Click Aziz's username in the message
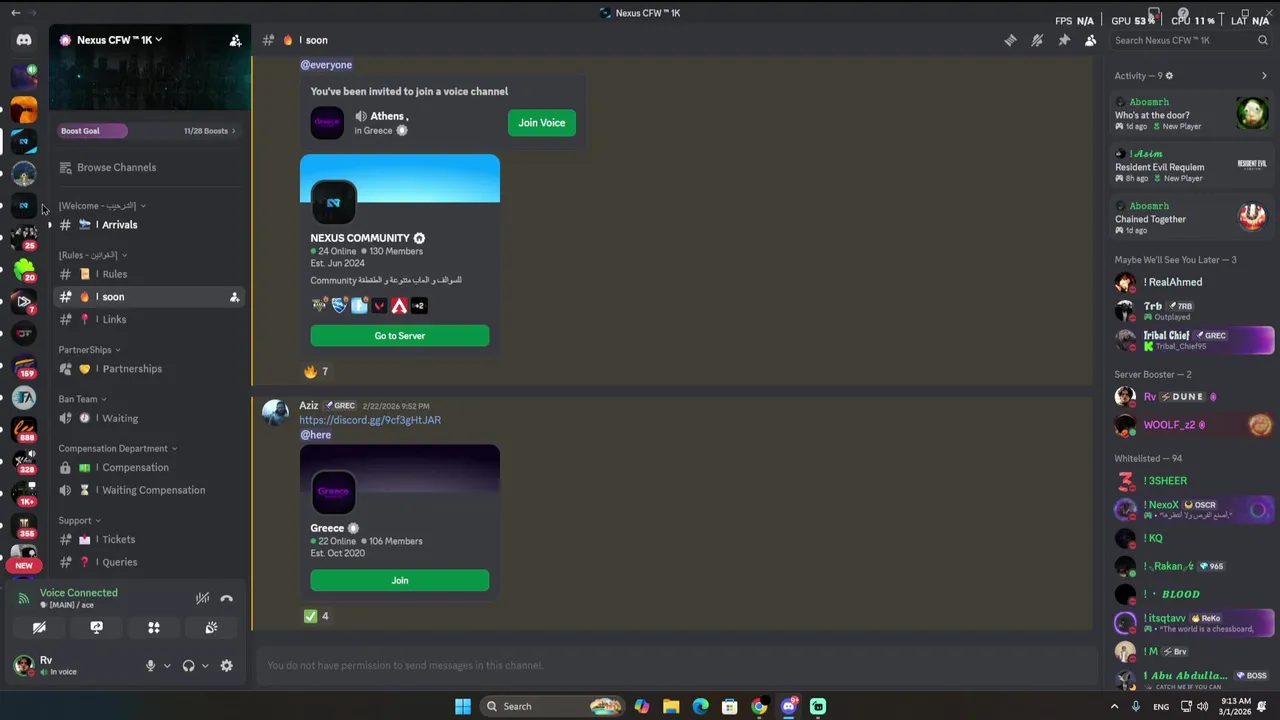Viewport: 1280px width, 720px height. (x=309, y=405)
